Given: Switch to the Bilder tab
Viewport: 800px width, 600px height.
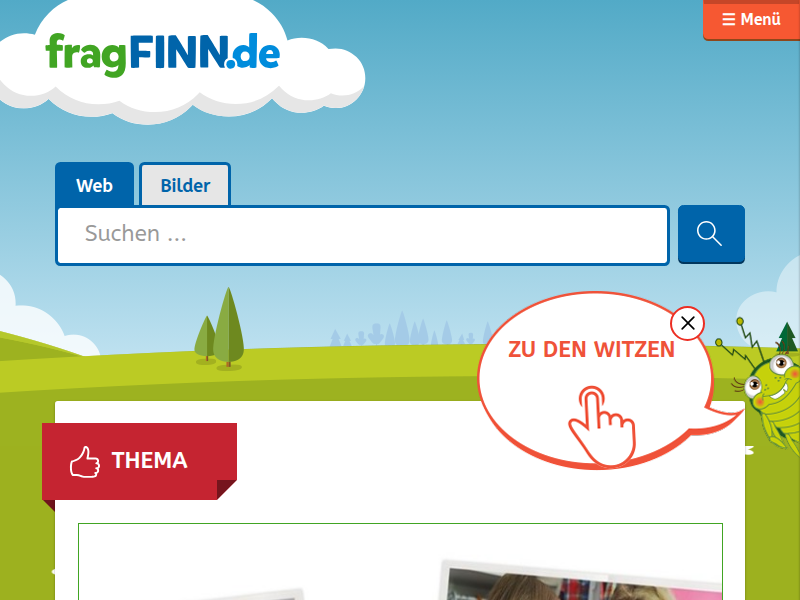Looking at the screenshot, I should tap(185, 185).
